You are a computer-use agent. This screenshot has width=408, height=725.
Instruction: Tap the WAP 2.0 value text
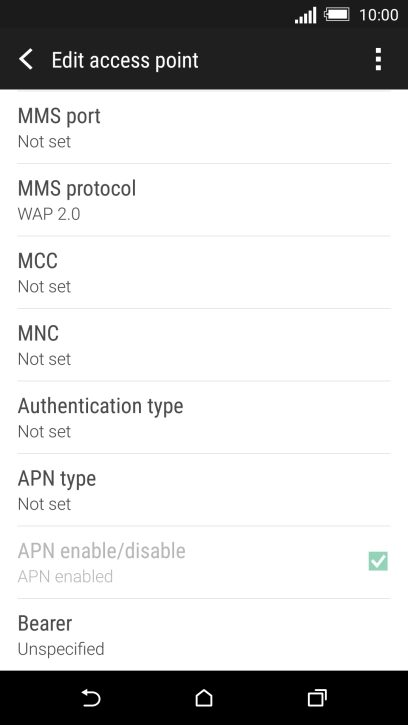[x=49, y=214]
